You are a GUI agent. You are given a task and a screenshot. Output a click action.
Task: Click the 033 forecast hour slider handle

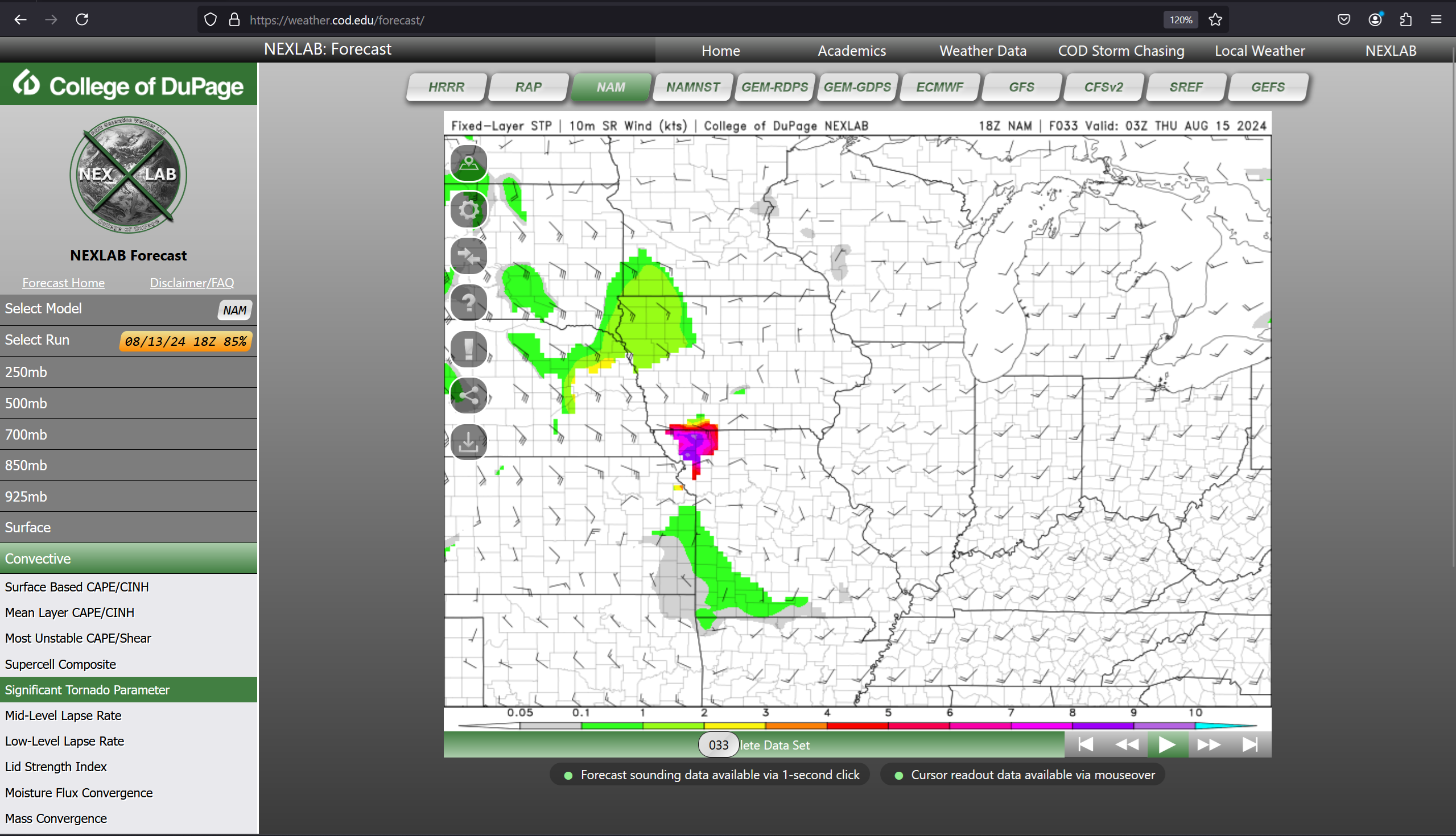click(x=718, y=744)
